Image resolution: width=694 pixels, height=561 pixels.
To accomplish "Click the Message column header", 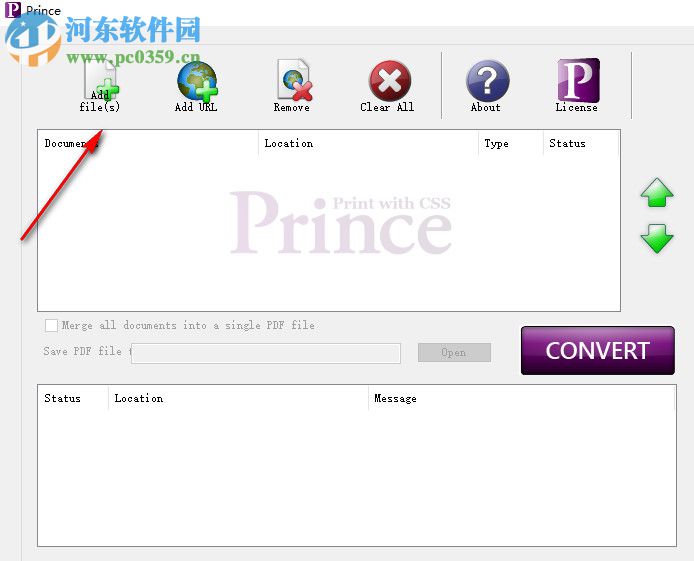I will tap(522, 398).
